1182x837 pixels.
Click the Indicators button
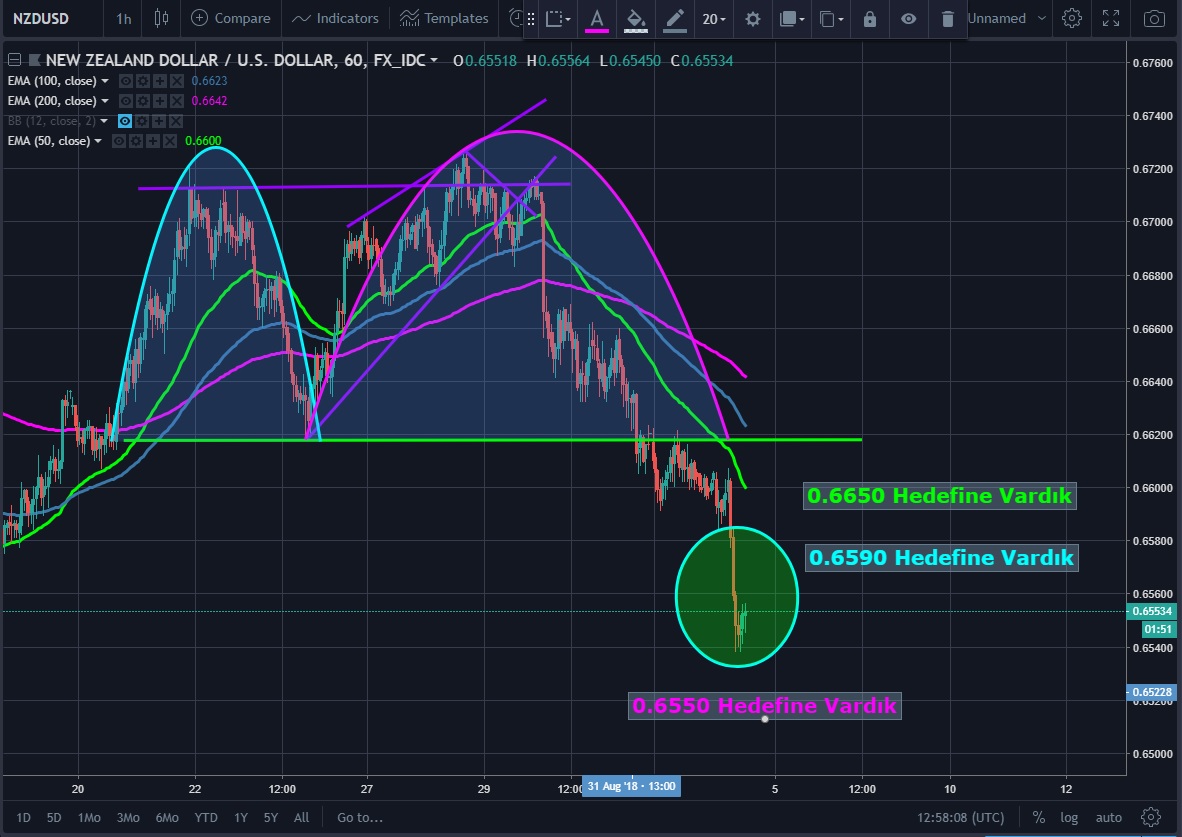coord(336,18)
